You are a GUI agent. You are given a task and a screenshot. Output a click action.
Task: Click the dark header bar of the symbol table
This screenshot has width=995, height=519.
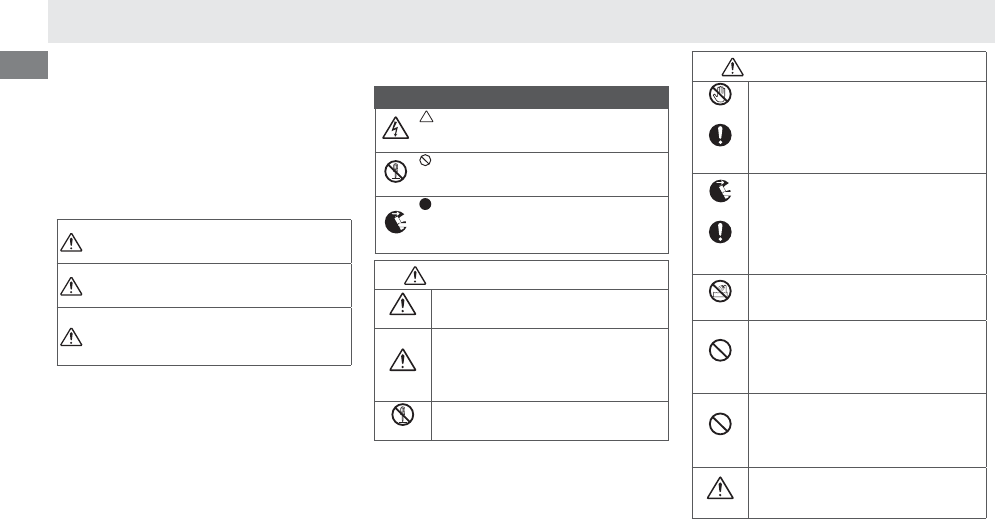(x=521, y=97)
